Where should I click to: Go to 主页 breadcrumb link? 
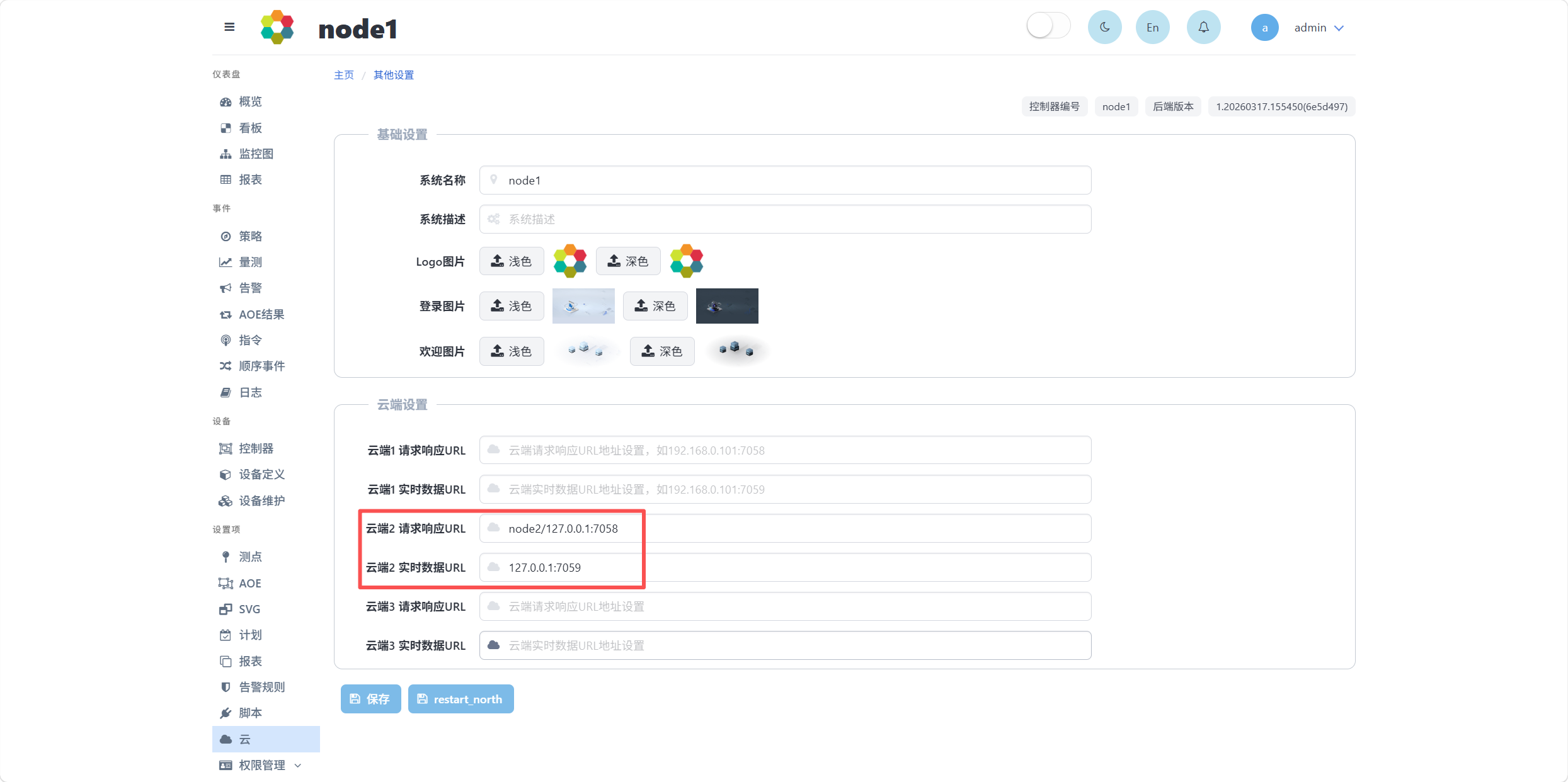click(344, 75)
